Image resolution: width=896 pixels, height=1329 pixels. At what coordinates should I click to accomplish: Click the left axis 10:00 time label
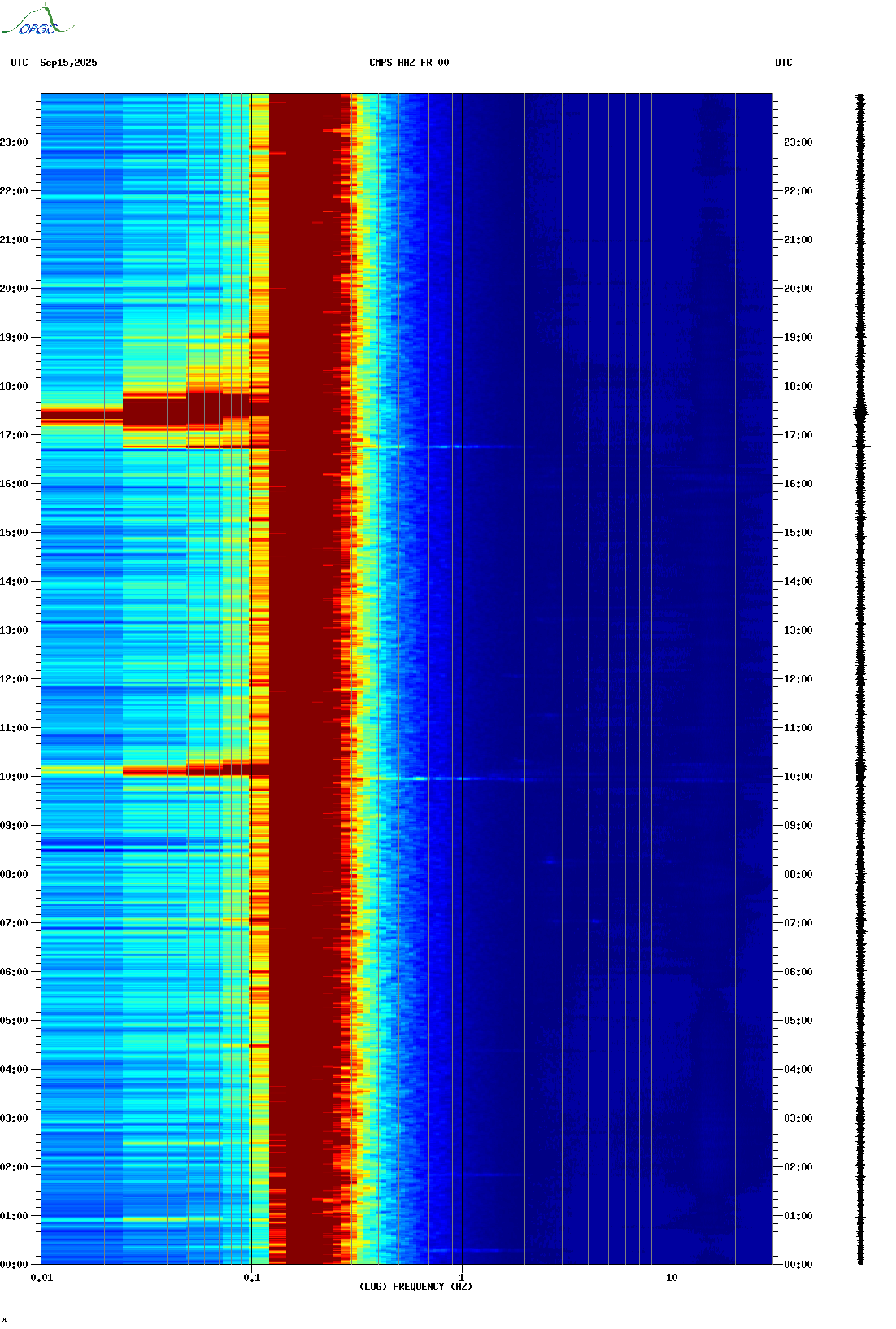tap(14, 777)
